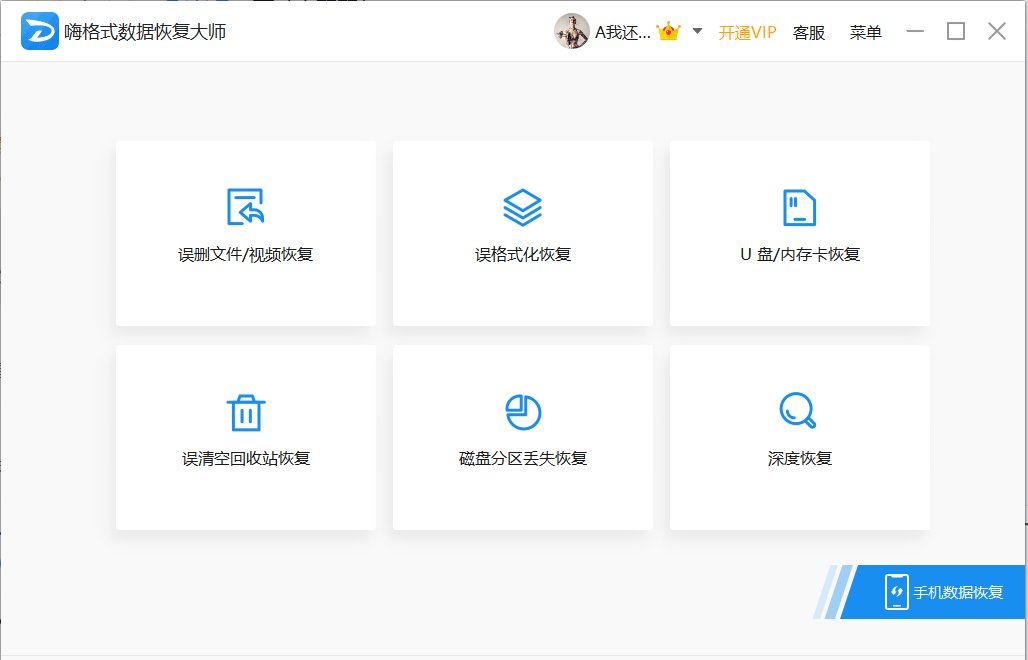Open the user avatar profile picture
Screen dimensions: 1028x660
[x=572, y=32]
